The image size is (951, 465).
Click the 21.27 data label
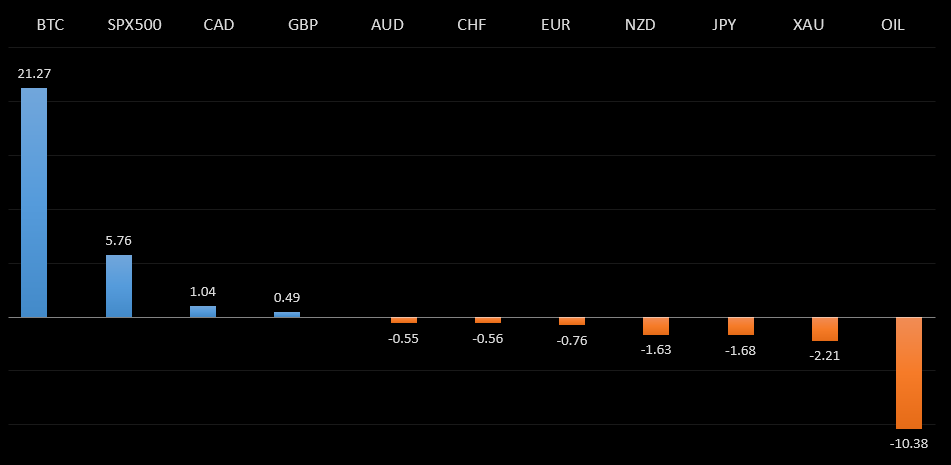pyautogui.click(x=34, y=73)
